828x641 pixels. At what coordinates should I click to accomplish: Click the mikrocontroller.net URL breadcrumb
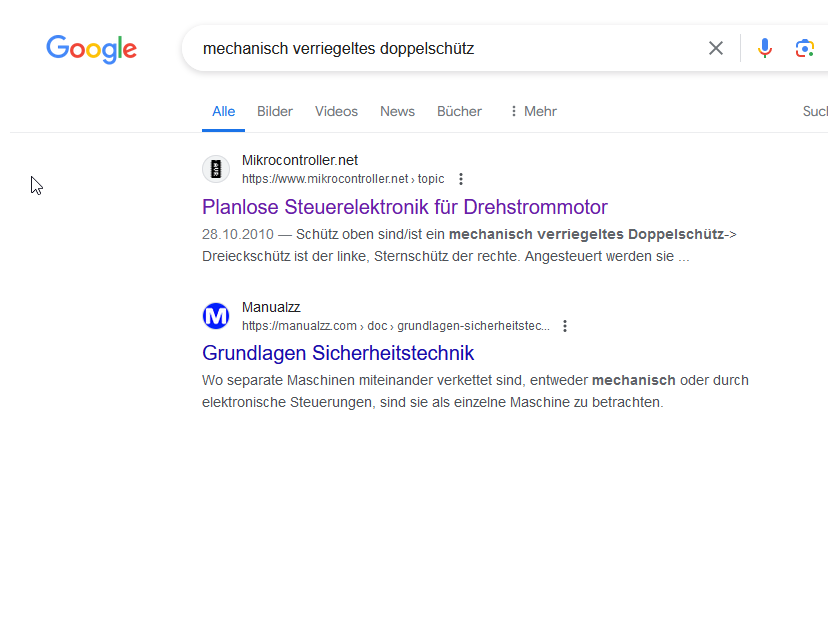(343, 179)
